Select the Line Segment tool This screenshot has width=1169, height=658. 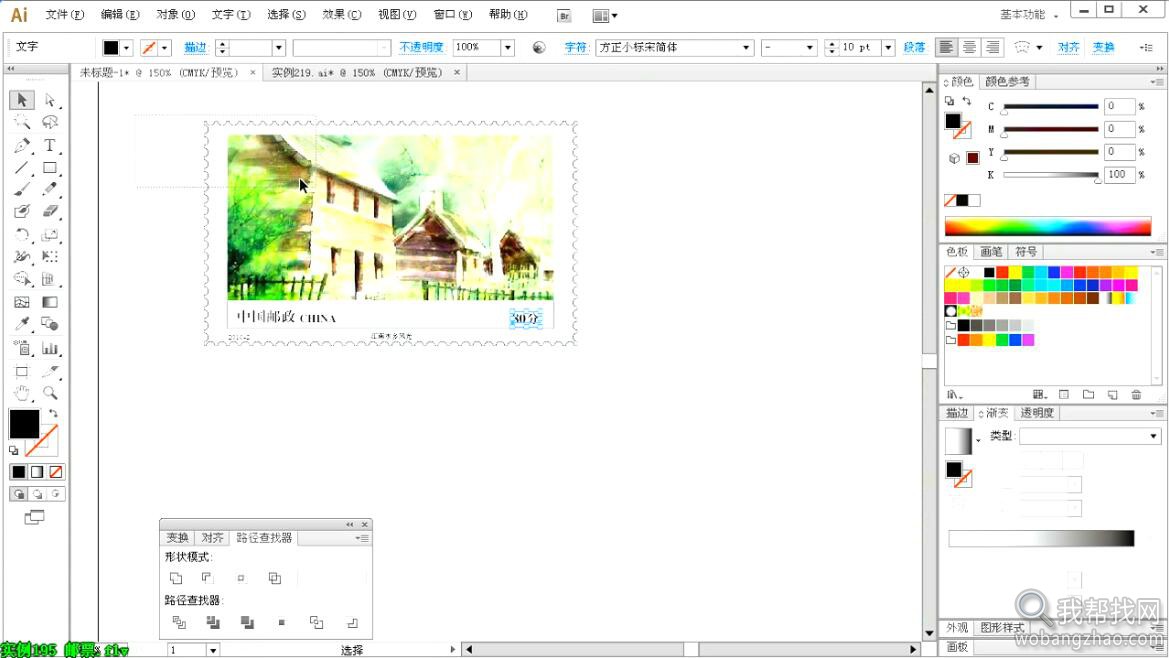tap(22, 168)
